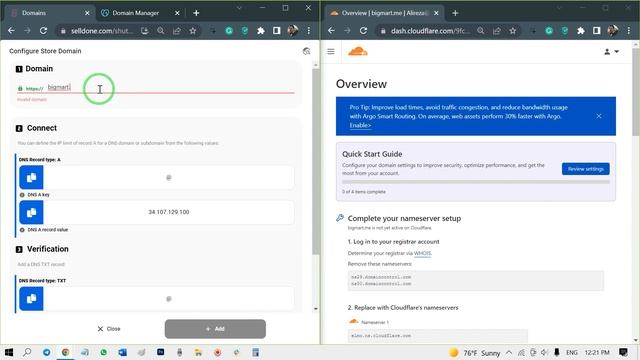This screenshot has height=360, width=640.
Task: Open Chrome from the taskbar
Action: [x=65, y=352]
